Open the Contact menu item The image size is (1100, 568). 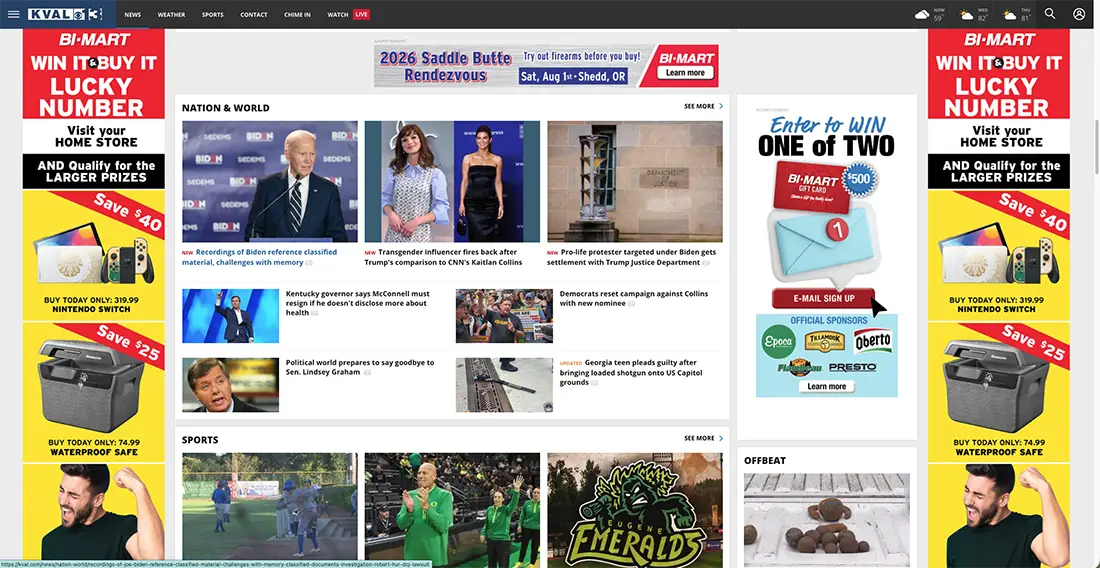[x=253, y=14]
